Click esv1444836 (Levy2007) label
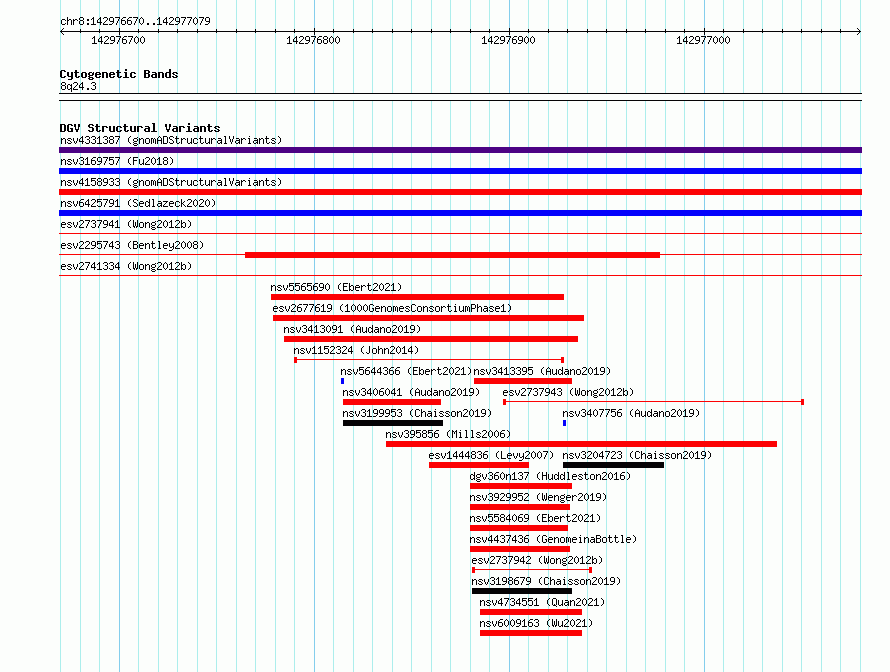 point(491,455)
